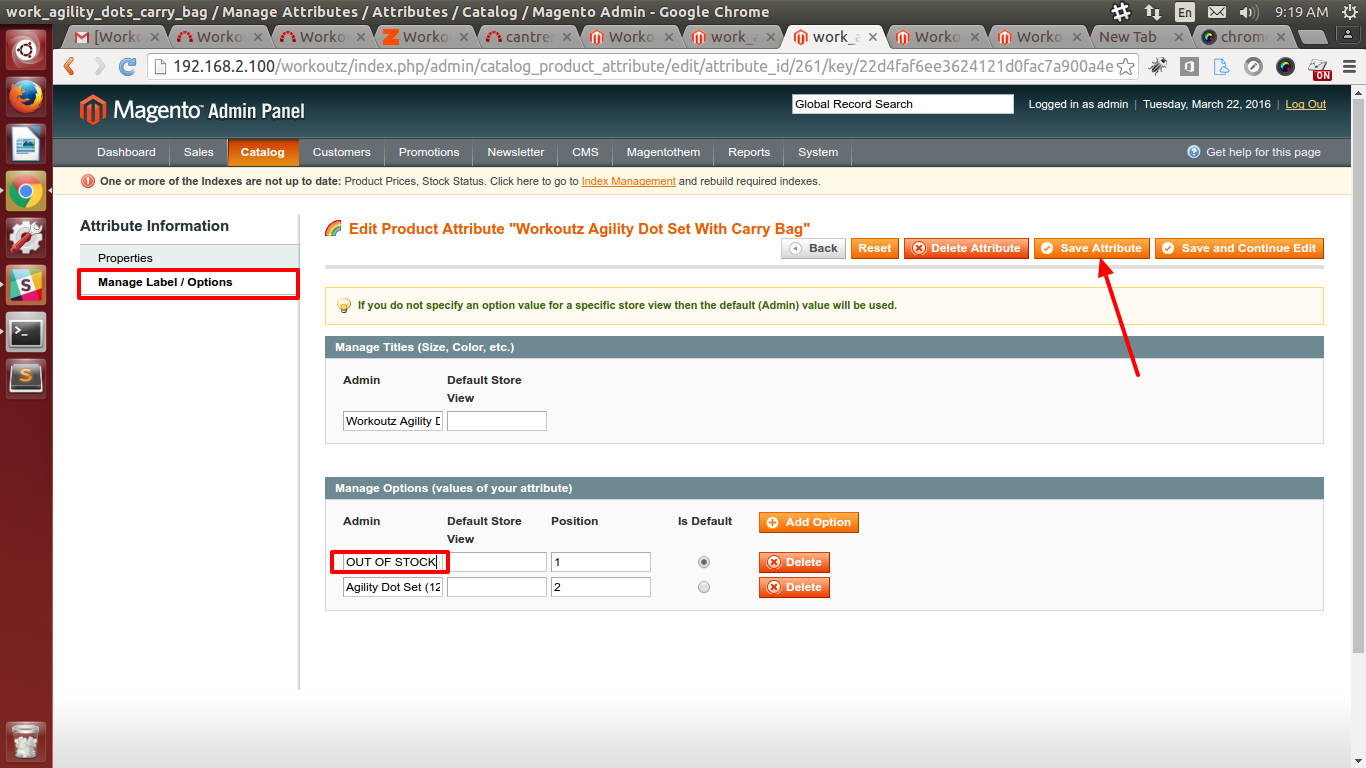Click the Default Store View title field
Screen dimensions: 1366x768
click(497, 421)
